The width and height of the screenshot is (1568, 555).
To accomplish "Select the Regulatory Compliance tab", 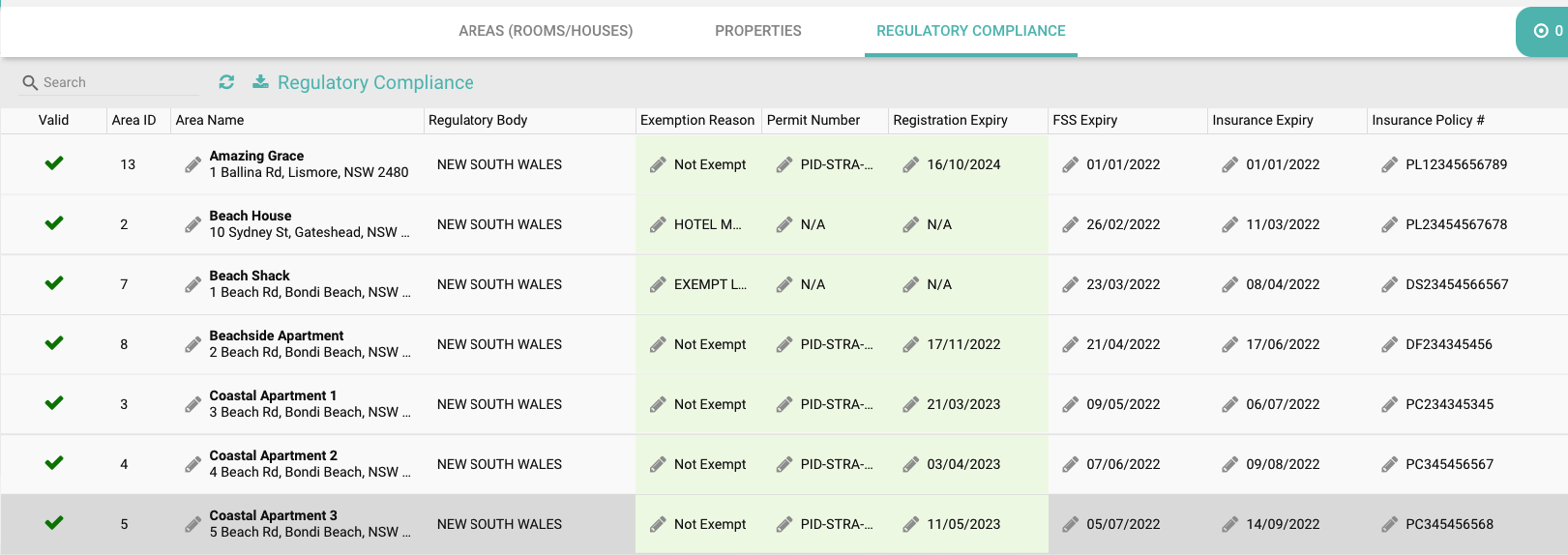I will [x=970, y=31].
